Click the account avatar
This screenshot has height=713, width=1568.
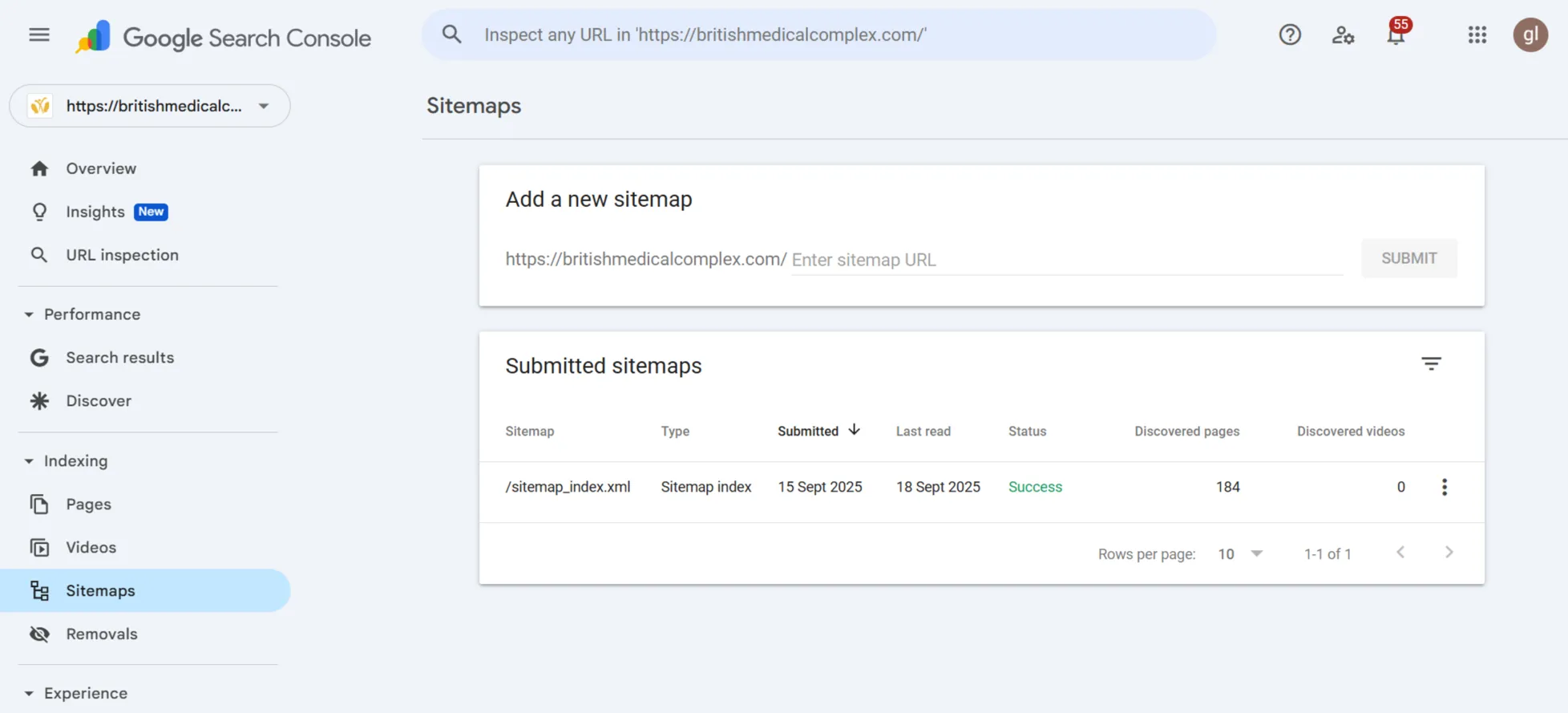[x=1530, y=35]
